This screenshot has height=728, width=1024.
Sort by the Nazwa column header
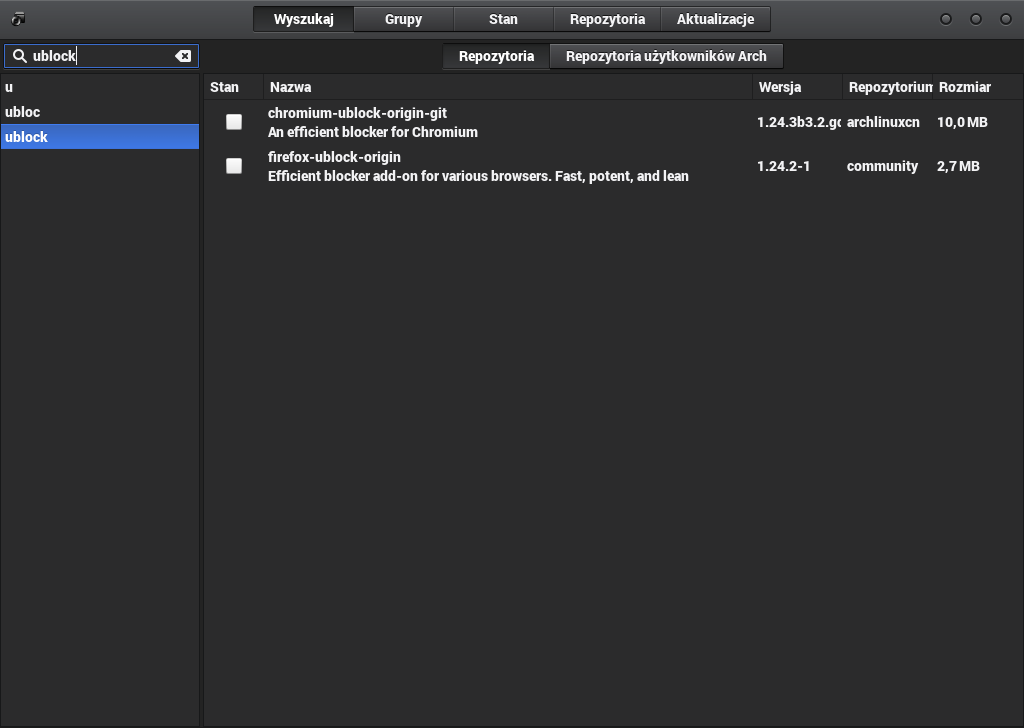508,87
